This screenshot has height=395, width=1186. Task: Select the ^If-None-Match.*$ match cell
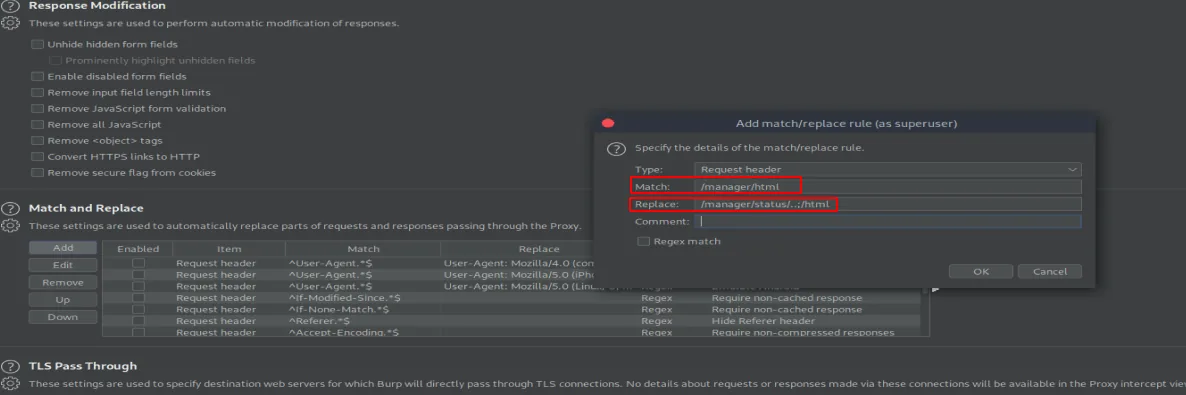pyautogui.click(x=363, y=309)
